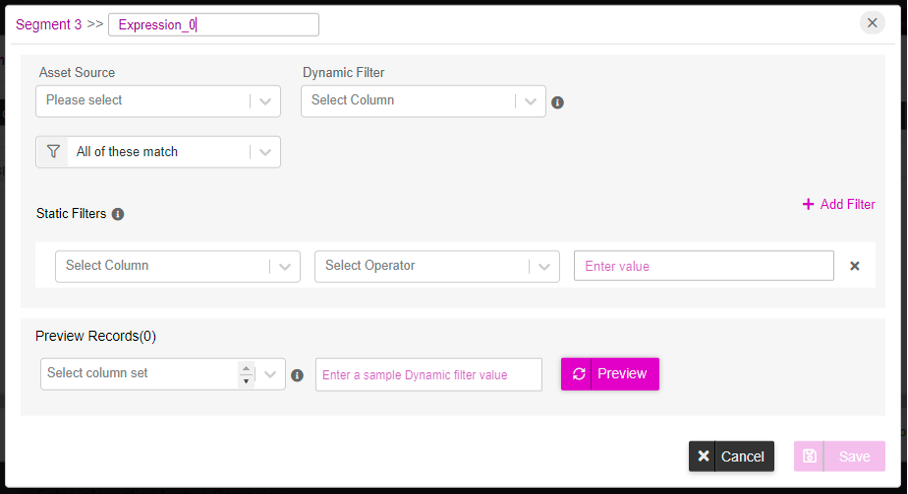Increment the column set stepper up arrow

(246, 368)
